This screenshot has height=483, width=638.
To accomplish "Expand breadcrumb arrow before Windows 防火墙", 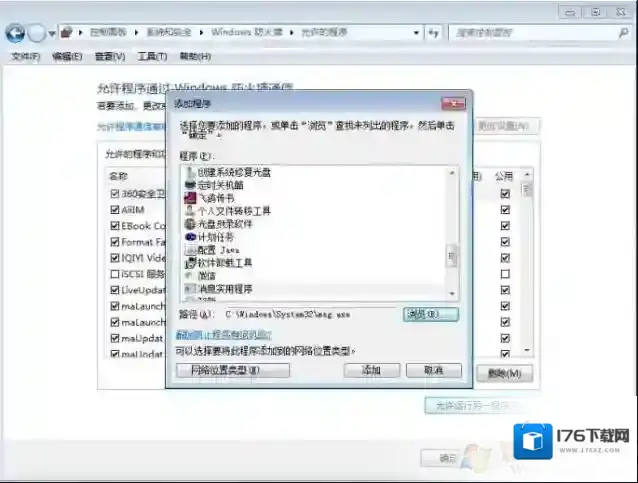I will (201, 33).
